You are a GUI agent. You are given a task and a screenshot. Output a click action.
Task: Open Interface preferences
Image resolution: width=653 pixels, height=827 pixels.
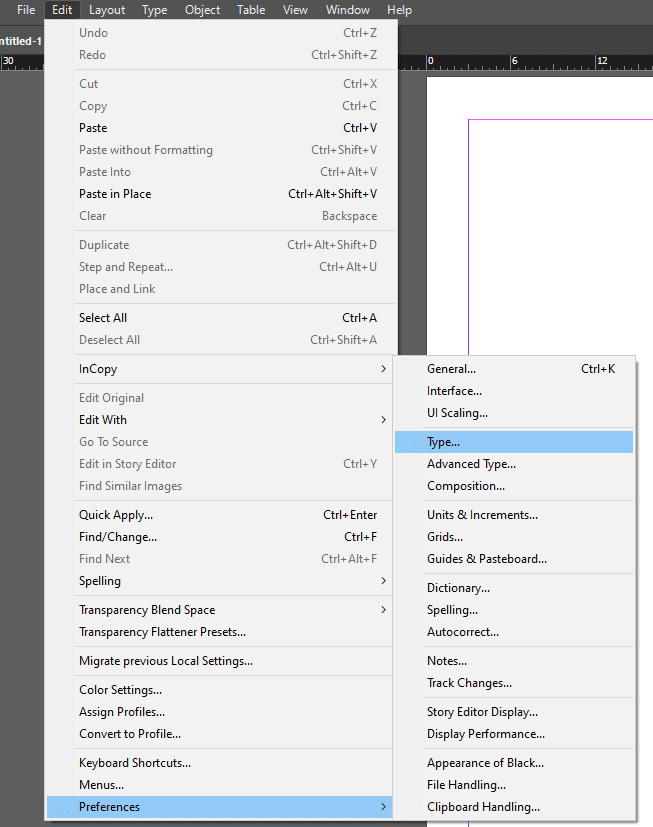tap(514, 391)
